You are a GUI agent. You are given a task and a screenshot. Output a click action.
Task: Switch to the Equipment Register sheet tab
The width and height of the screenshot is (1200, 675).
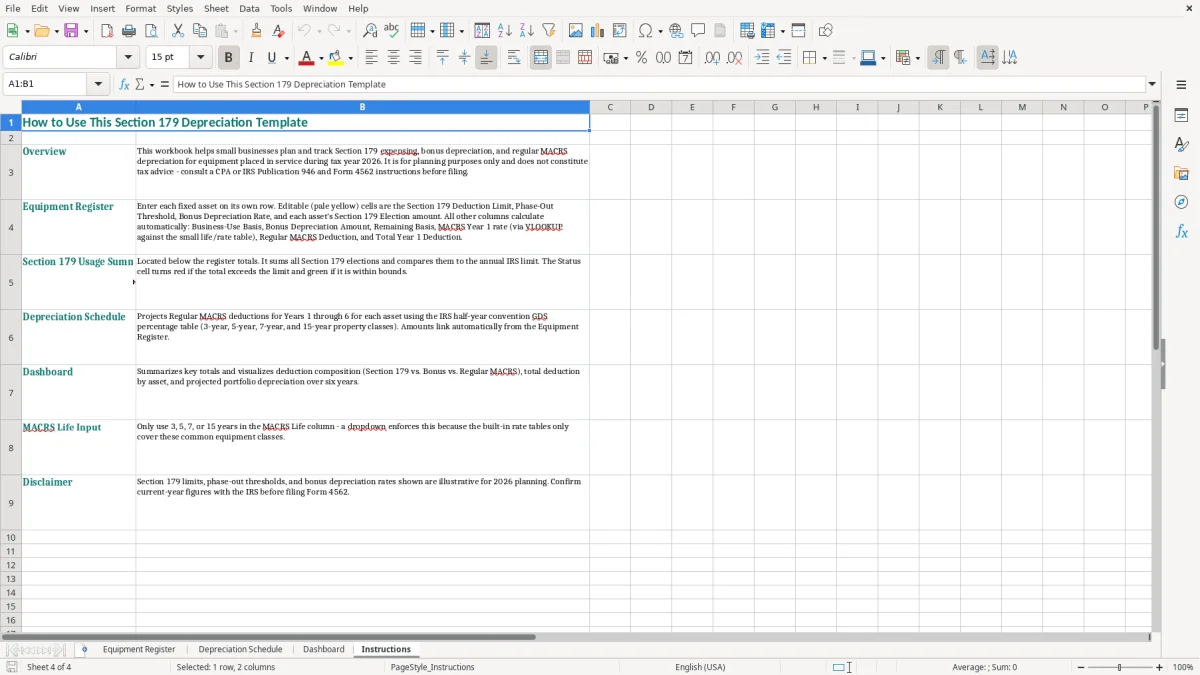(139, 649)
